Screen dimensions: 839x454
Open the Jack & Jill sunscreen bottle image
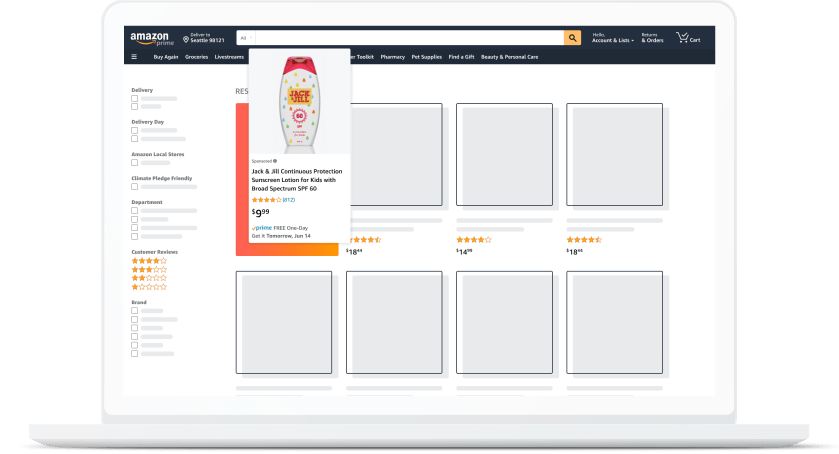300,104
